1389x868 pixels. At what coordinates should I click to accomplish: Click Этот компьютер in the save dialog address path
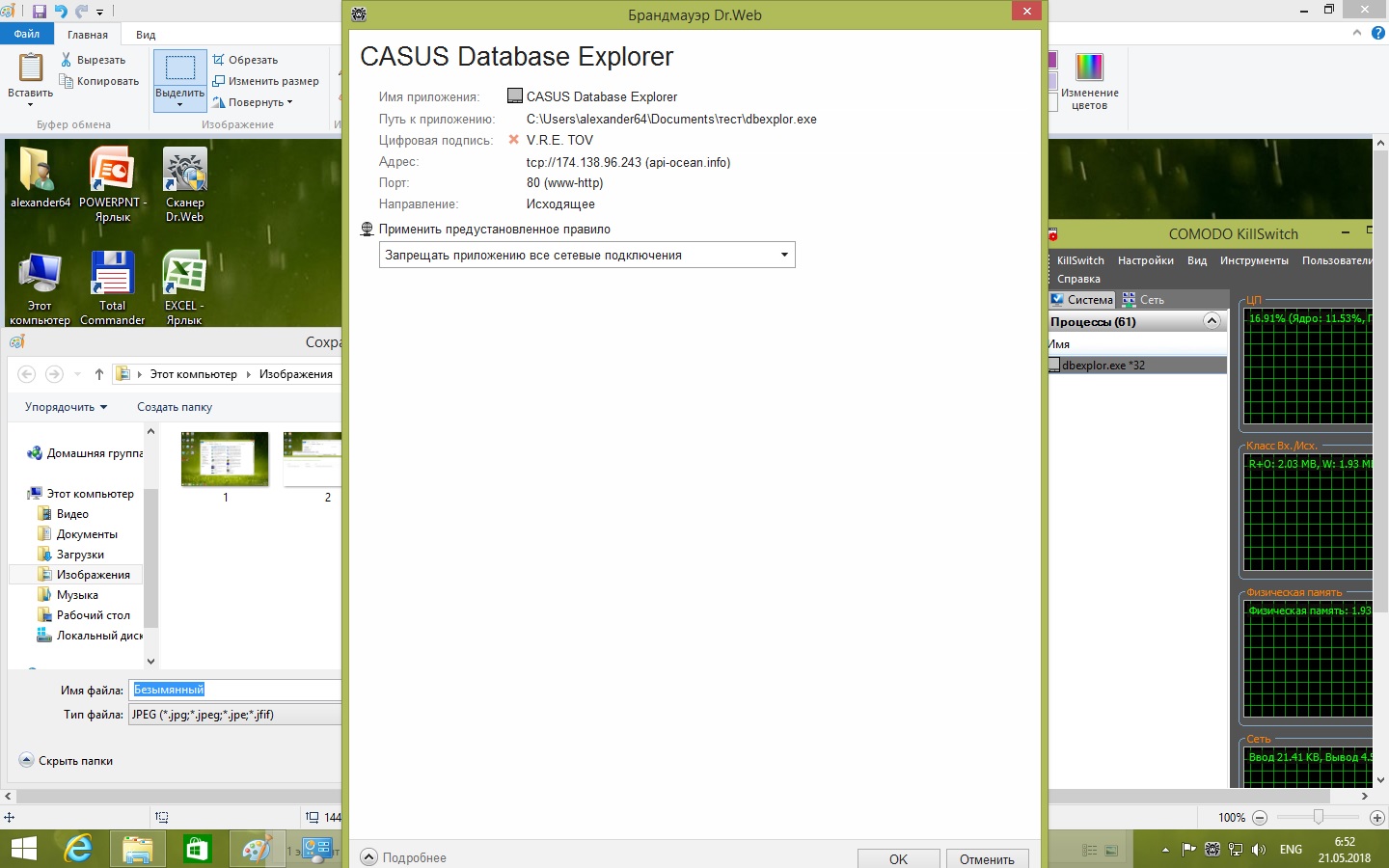click(x=193, y=374)
